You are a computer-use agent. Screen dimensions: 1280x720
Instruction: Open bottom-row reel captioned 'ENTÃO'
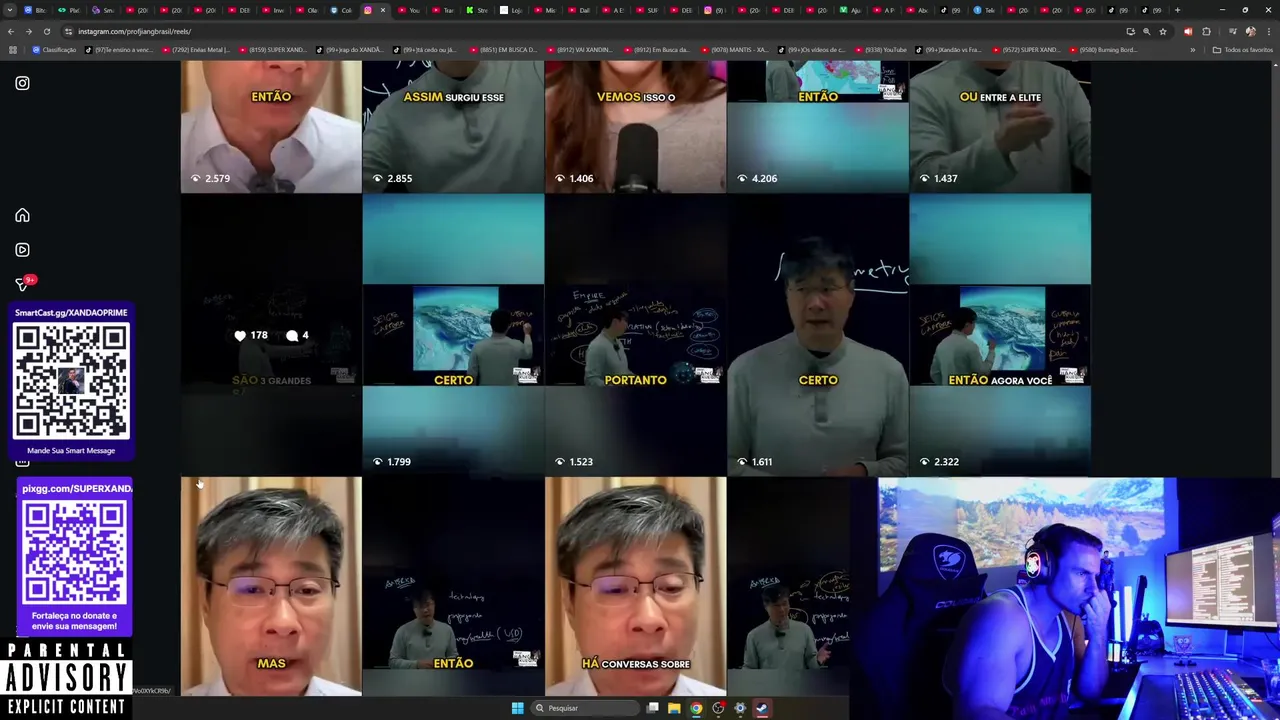453,586
